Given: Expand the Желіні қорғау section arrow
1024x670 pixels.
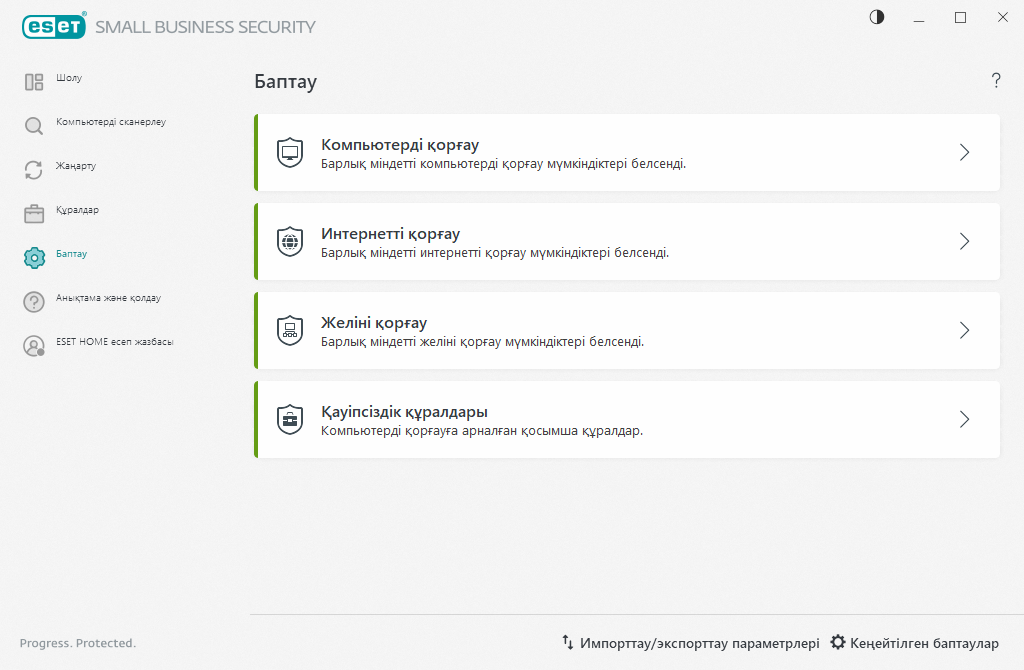Looking at the screenshot, I should 965,331.
